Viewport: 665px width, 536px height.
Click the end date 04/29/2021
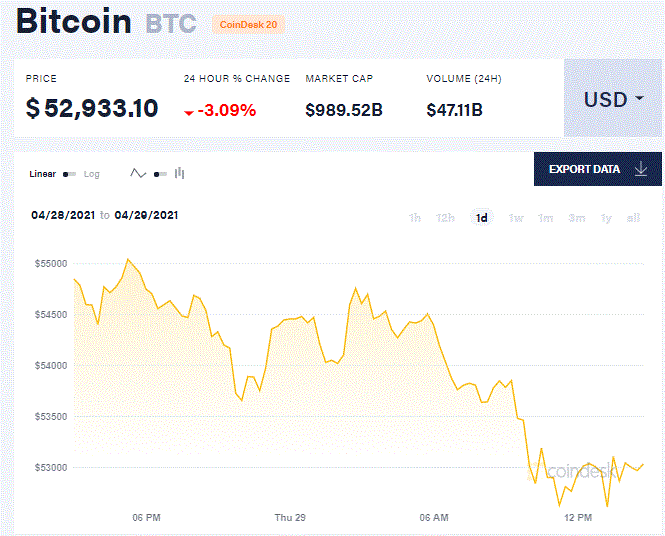point(146,215)
